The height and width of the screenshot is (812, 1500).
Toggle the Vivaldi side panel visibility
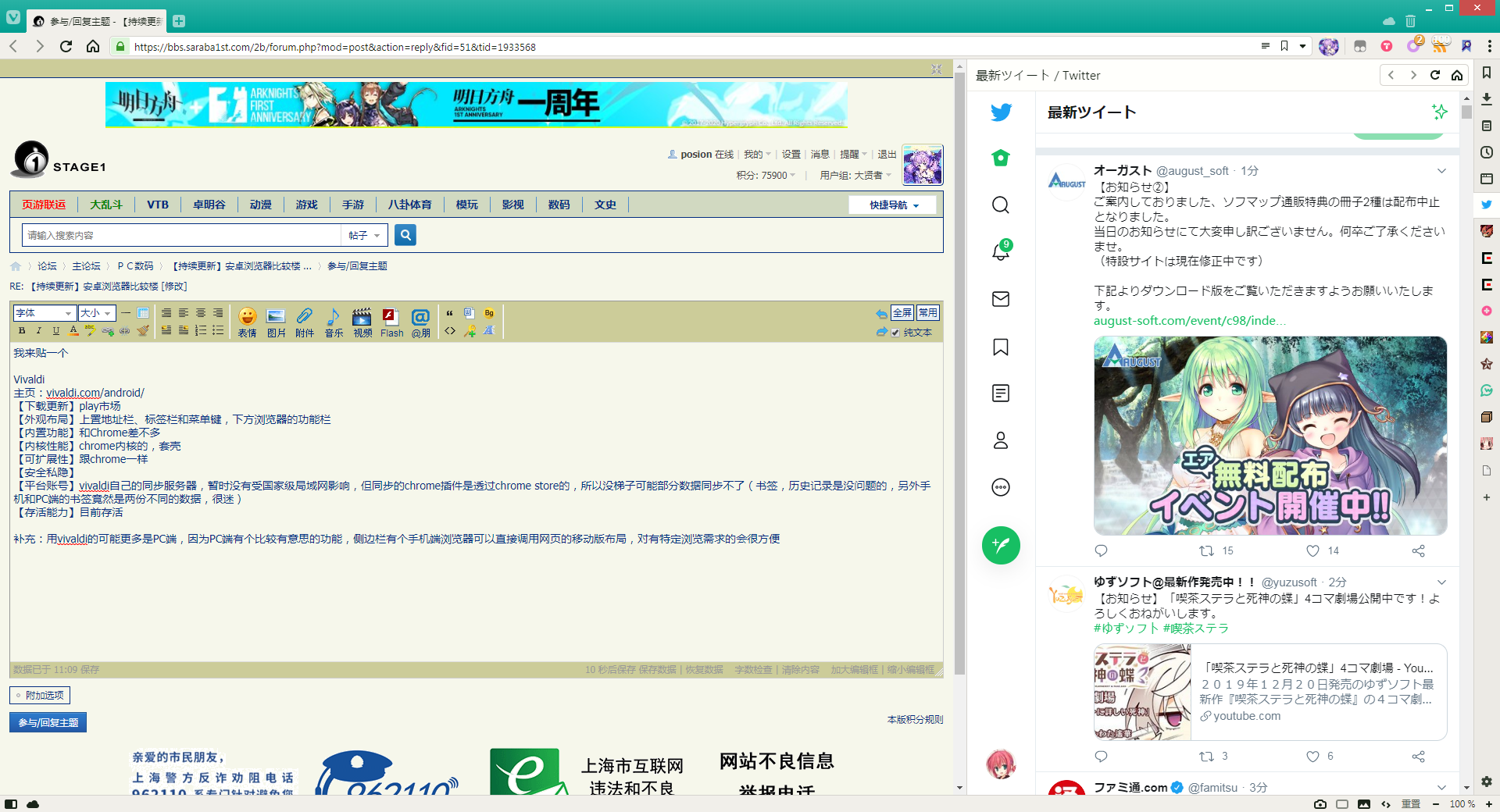tap(11, 804)
